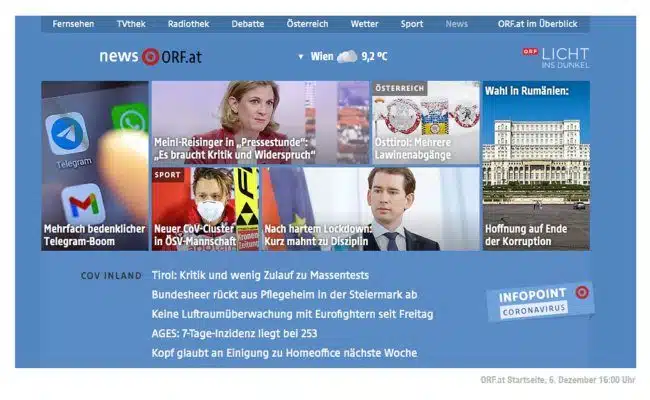Open the ORF Licht ins Dunkel logo
The image size is (650, 400).
click(x=555, y=58)
